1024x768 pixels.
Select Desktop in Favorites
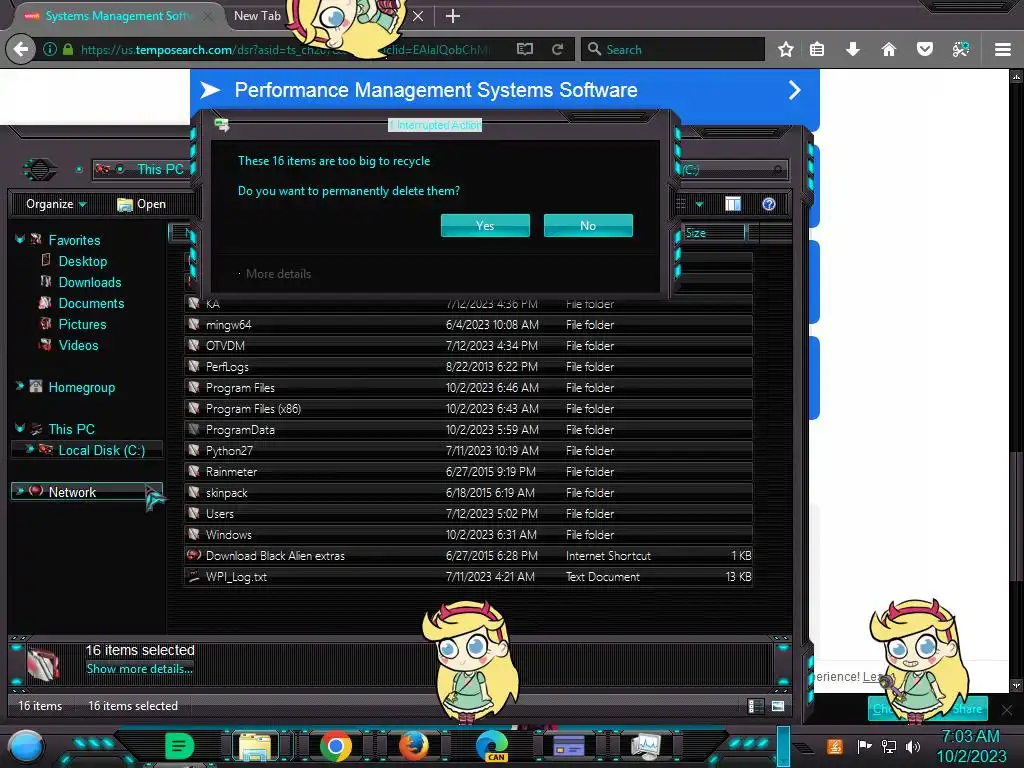(82, 261)
